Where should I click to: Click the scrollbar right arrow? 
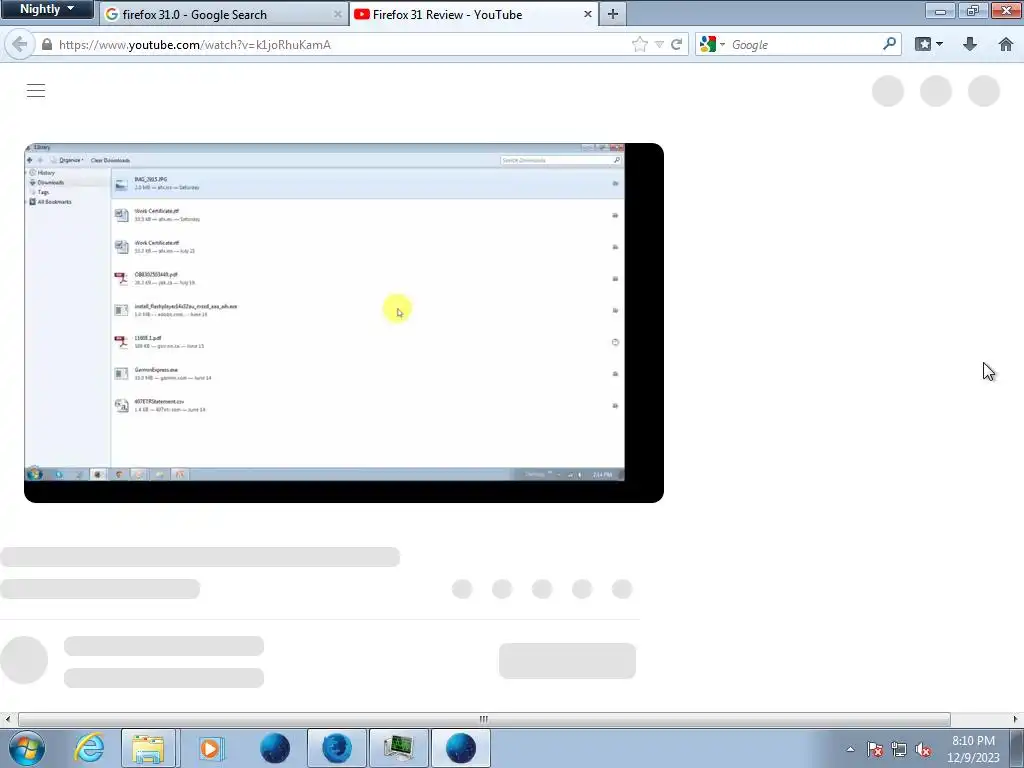[x=1016, y=719]
